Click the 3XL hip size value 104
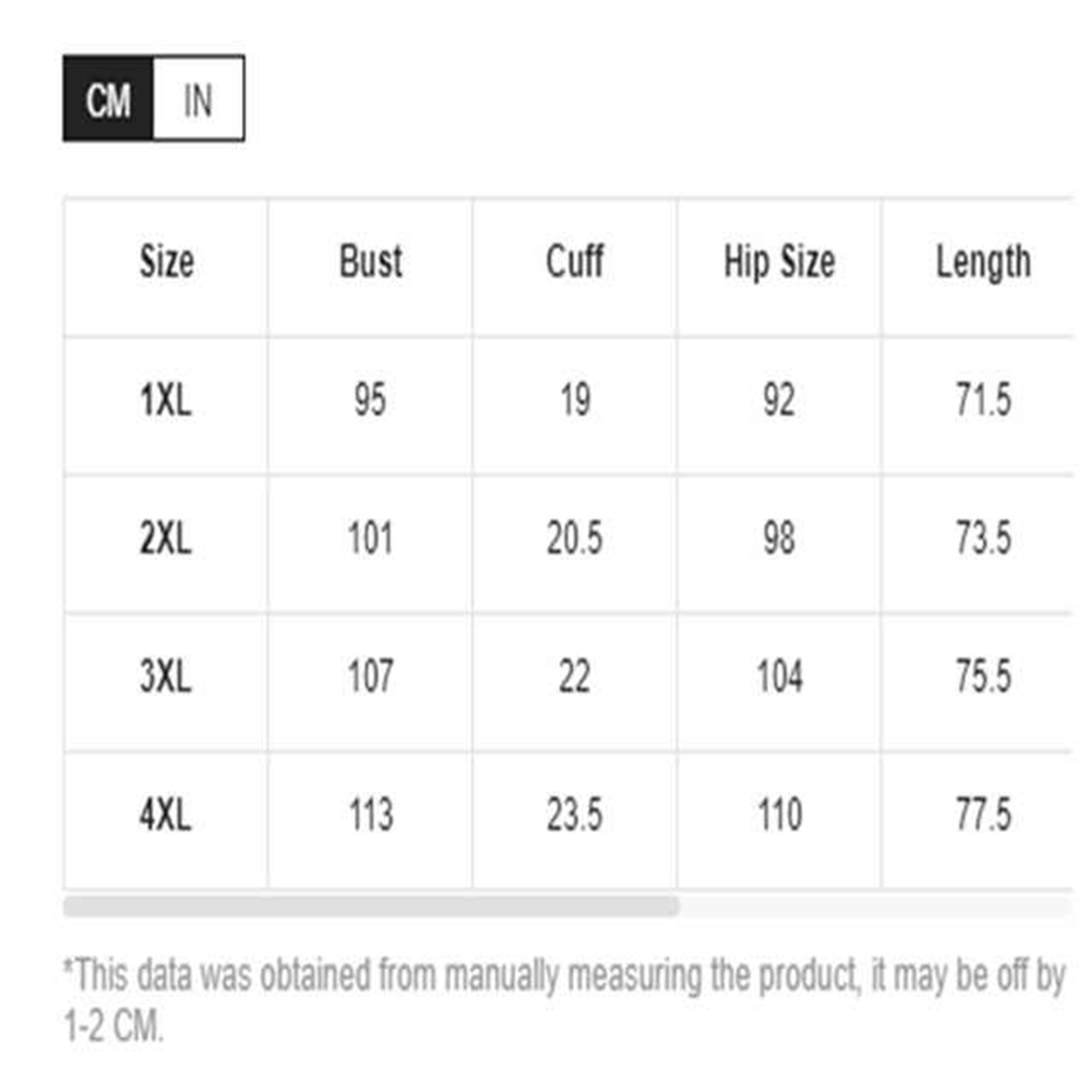 click(x=779, y=677)
